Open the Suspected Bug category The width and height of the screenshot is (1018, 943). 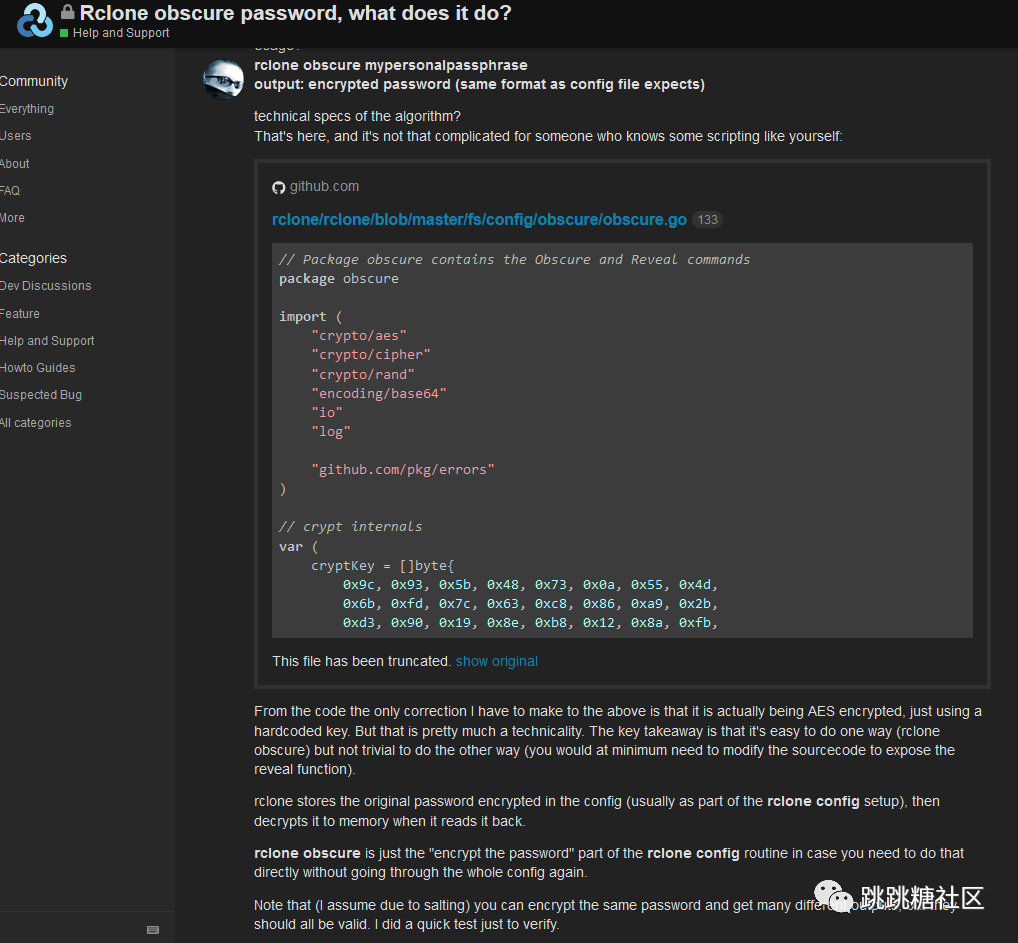pos(41,395)
